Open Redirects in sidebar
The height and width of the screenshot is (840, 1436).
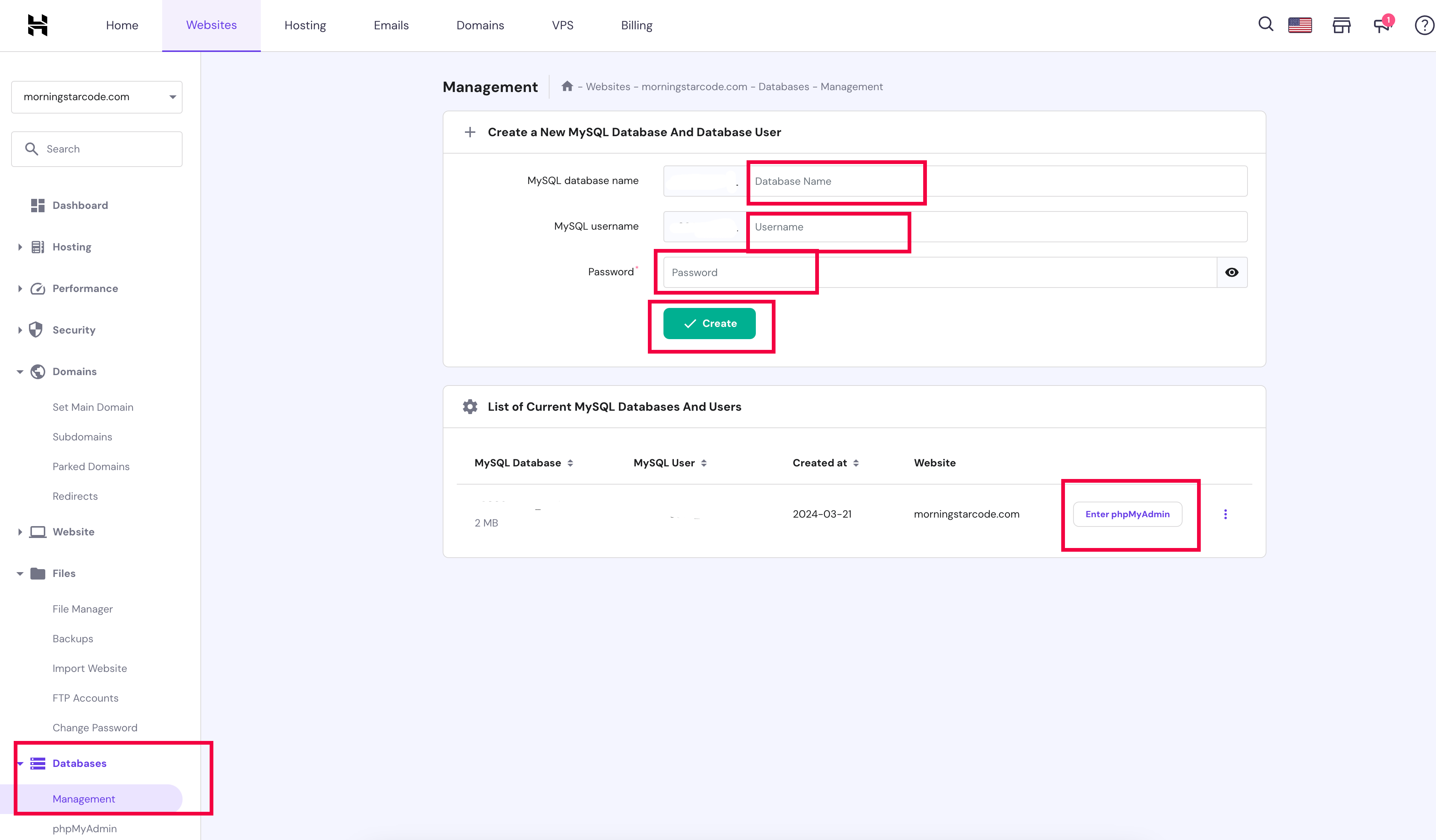pyautogui.click(x=75, y=496)
